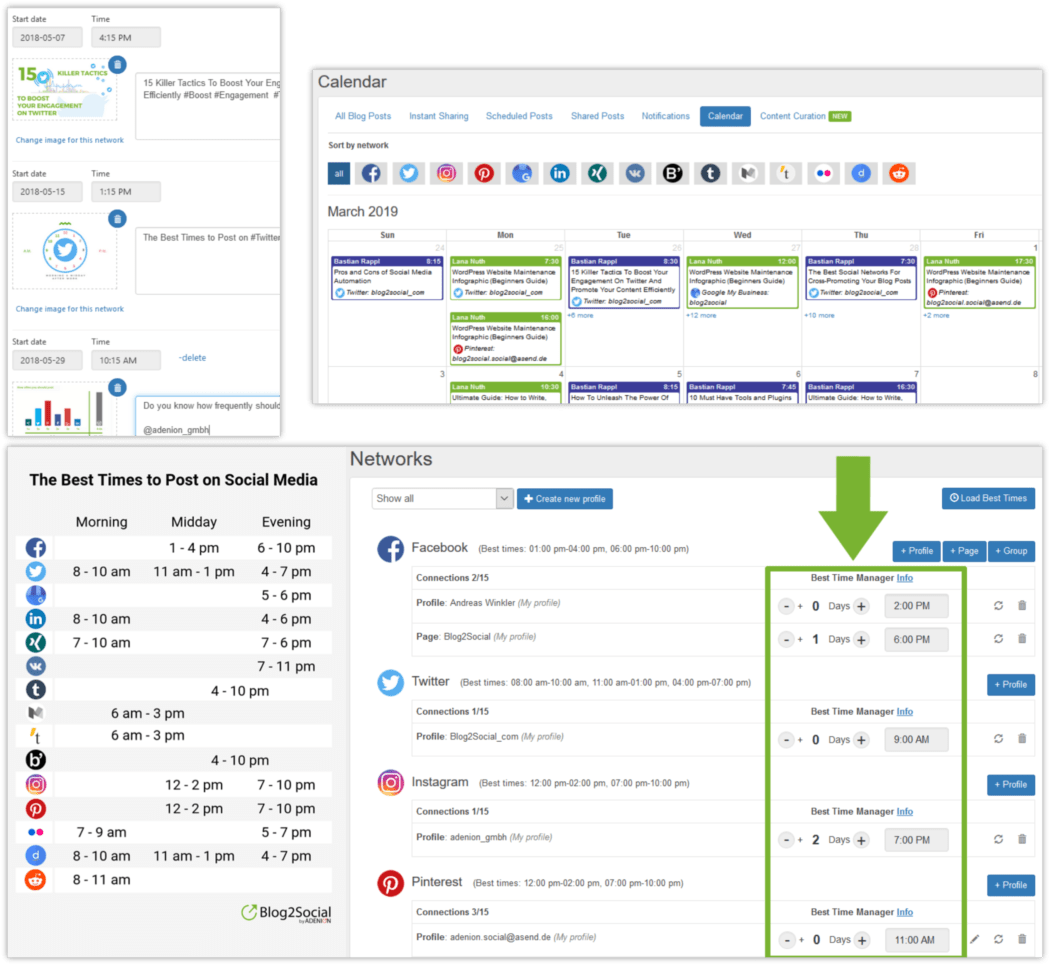Filter calendar by Medium network icon

pyautogui.click(x=748, y=173)
